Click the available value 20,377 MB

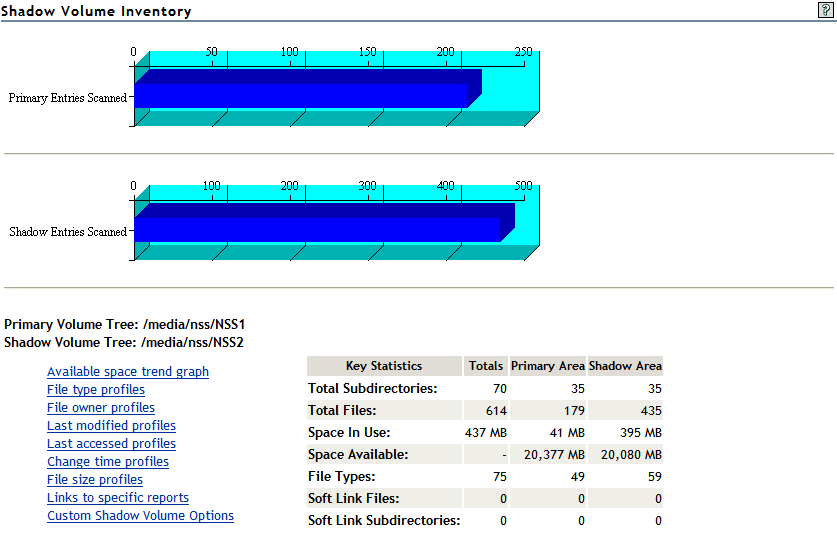click(554, 454)
